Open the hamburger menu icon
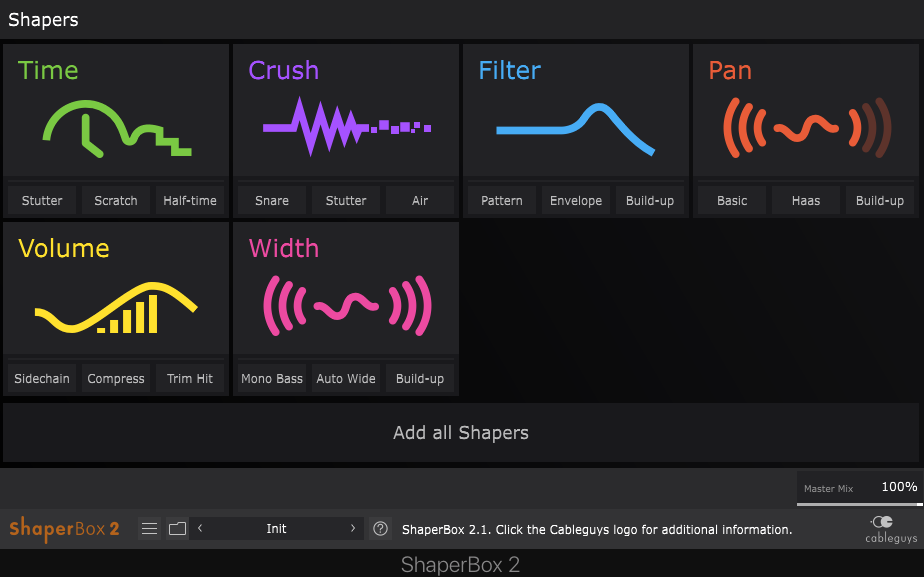The image size is (924, 577). point(150,529)
